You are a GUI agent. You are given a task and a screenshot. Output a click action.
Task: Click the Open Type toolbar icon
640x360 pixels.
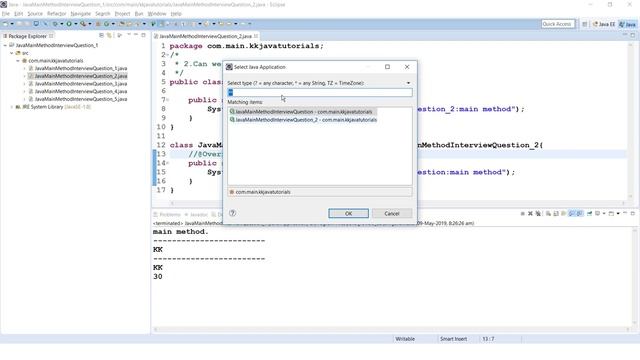tap(122, 24)
